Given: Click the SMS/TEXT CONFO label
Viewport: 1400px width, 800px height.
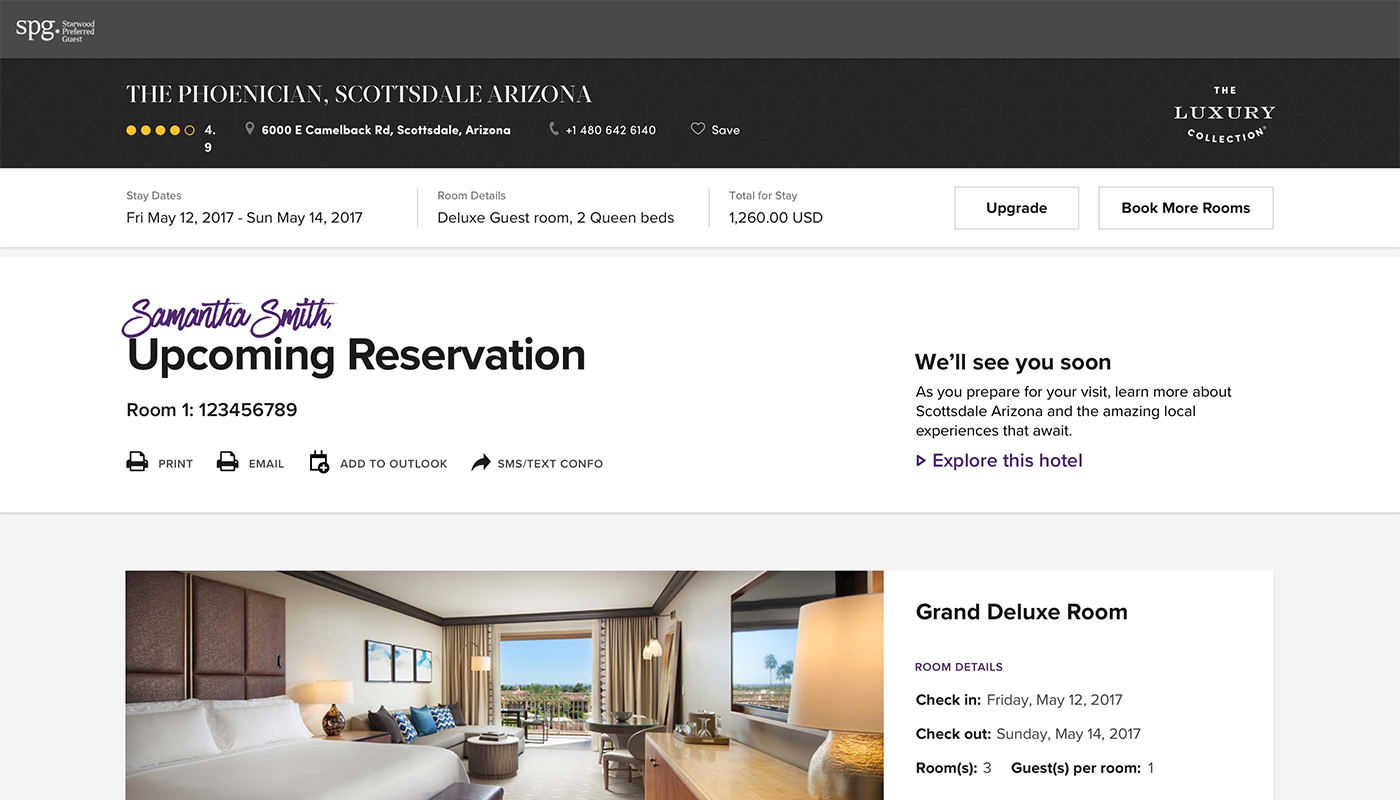Looking at the screenshot, I should coord(550,464).
